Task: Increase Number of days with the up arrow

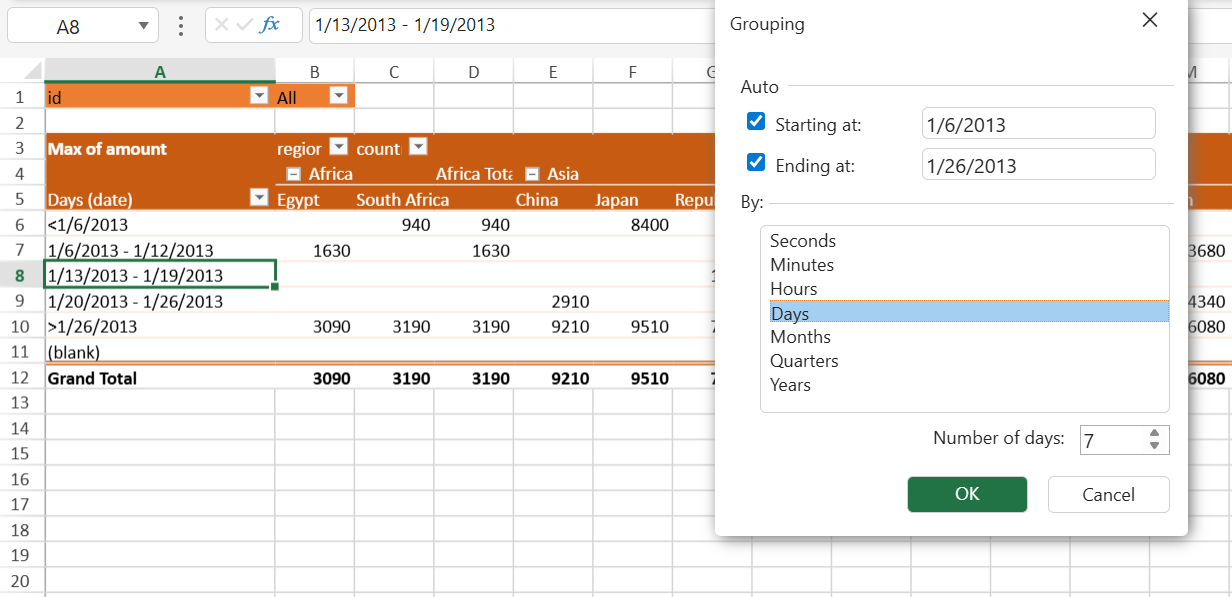Action: [1154, 434]
